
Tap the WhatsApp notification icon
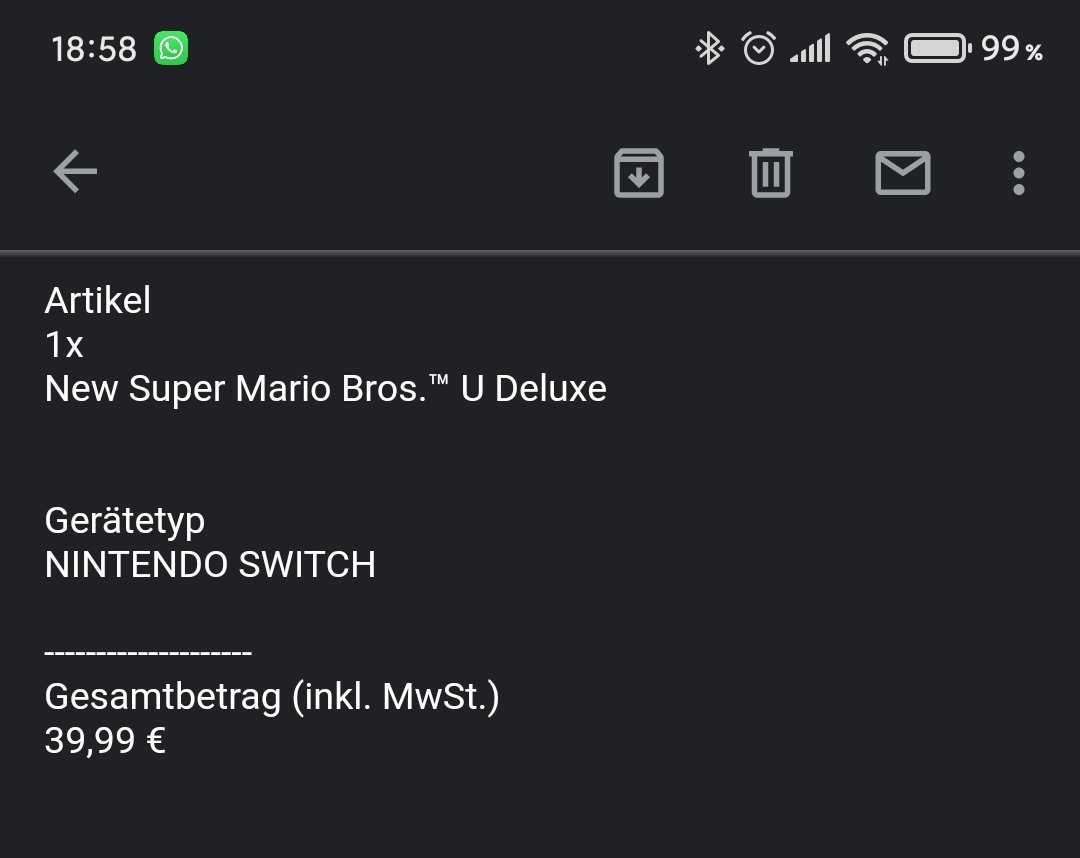click(171, 48)
